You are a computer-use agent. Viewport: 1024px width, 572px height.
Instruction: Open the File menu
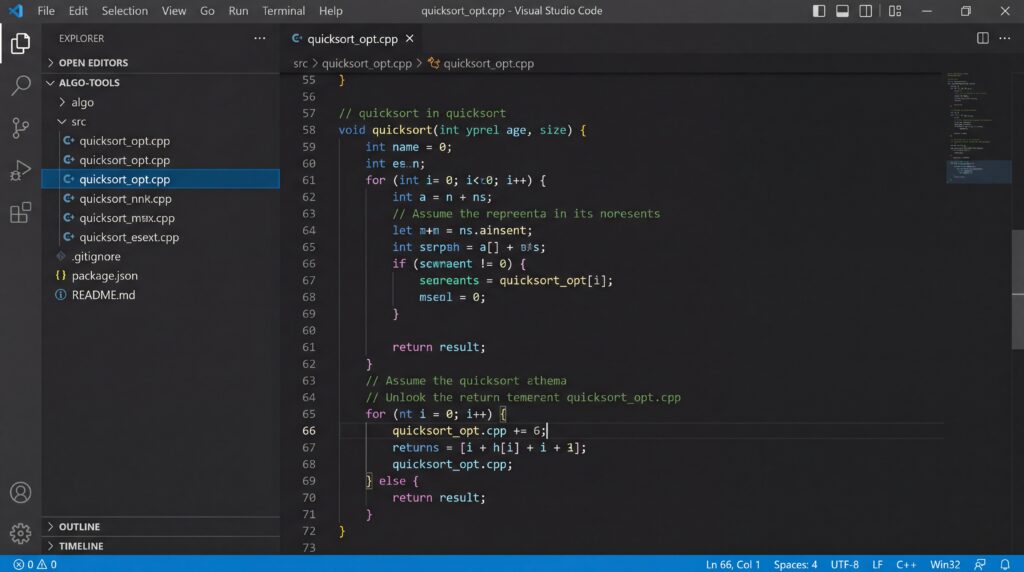46,10
